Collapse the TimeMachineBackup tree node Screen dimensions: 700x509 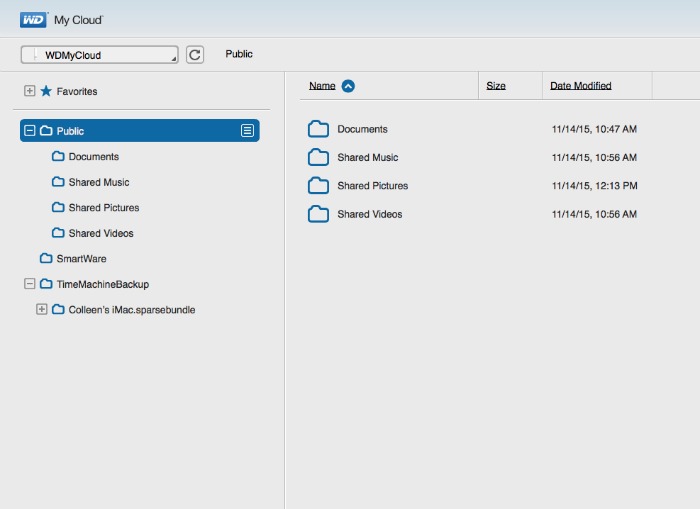click(x=29, y=284)
